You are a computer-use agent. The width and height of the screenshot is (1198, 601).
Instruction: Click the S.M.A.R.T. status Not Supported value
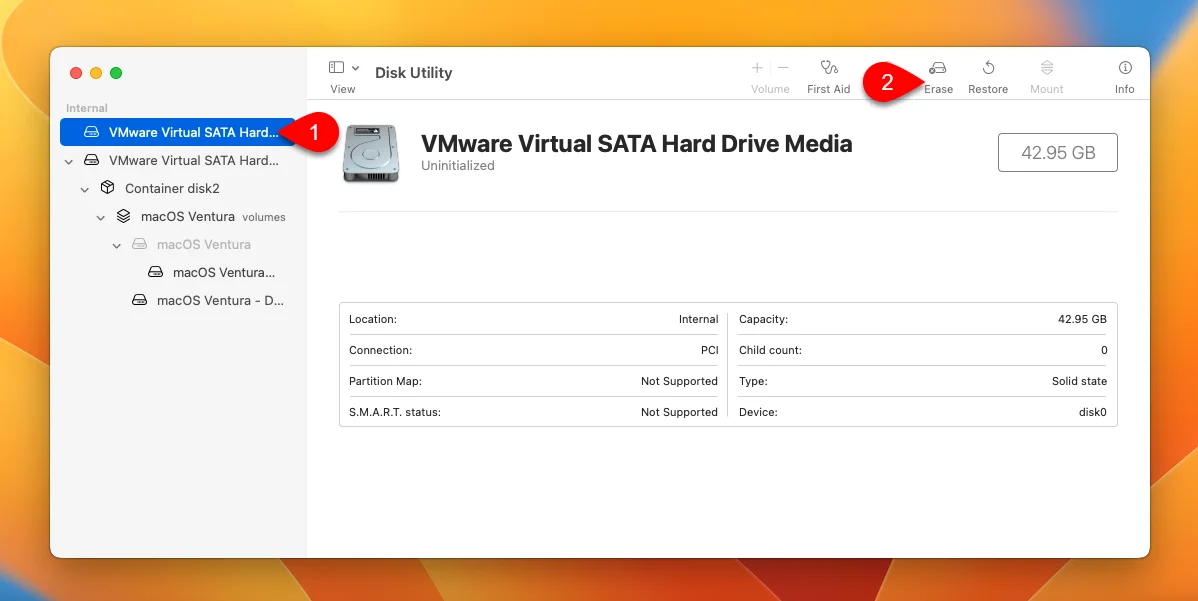coord(679,412)
